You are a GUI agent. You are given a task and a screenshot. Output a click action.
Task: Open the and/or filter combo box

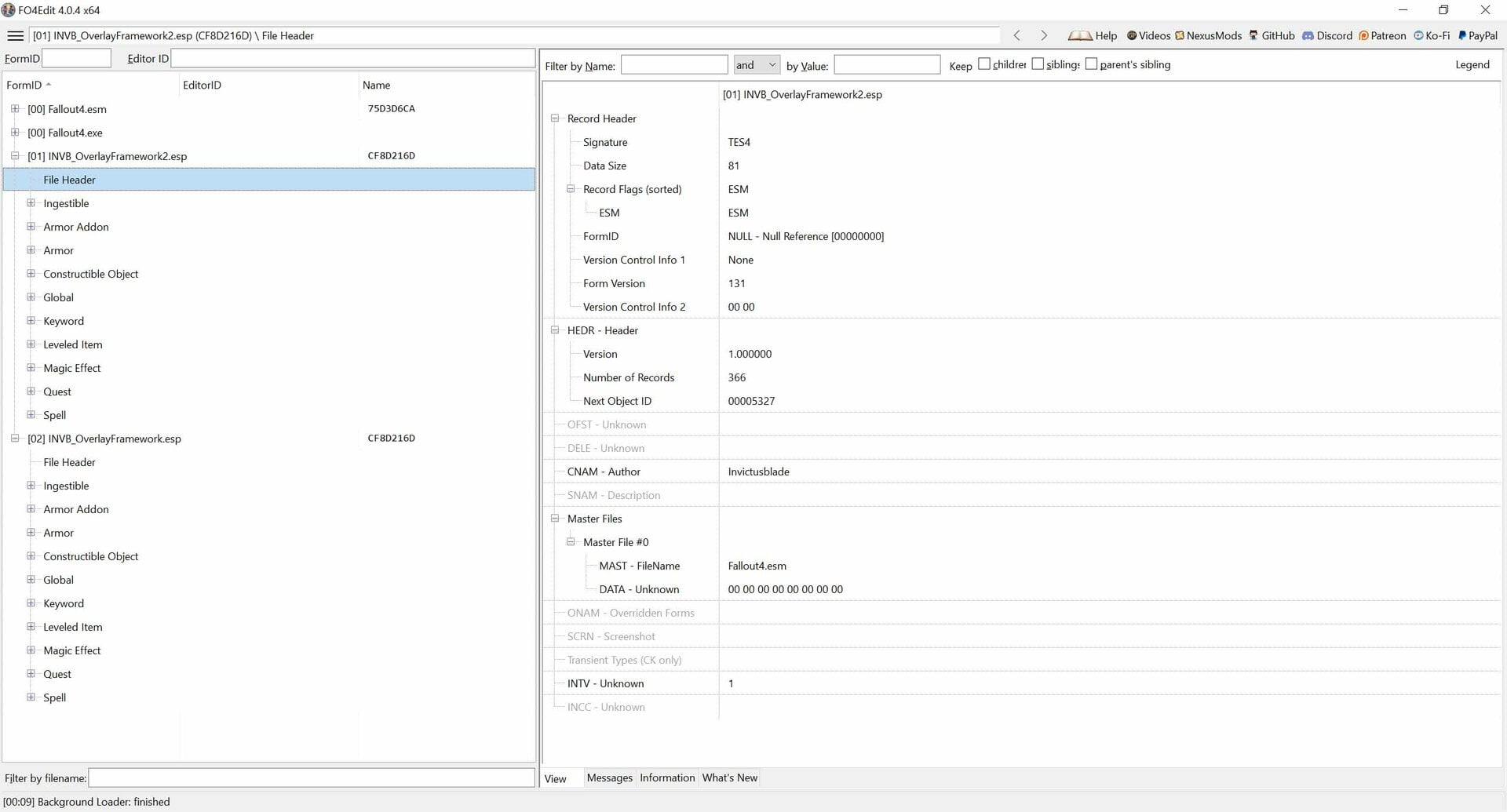757,65
